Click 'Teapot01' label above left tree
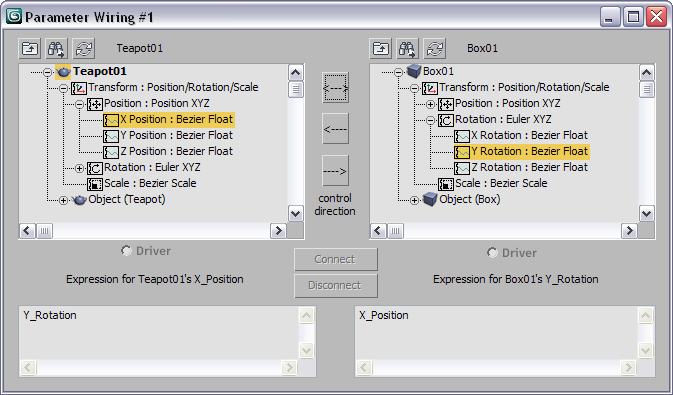This screenshot has height=395, width=673. 140,48
